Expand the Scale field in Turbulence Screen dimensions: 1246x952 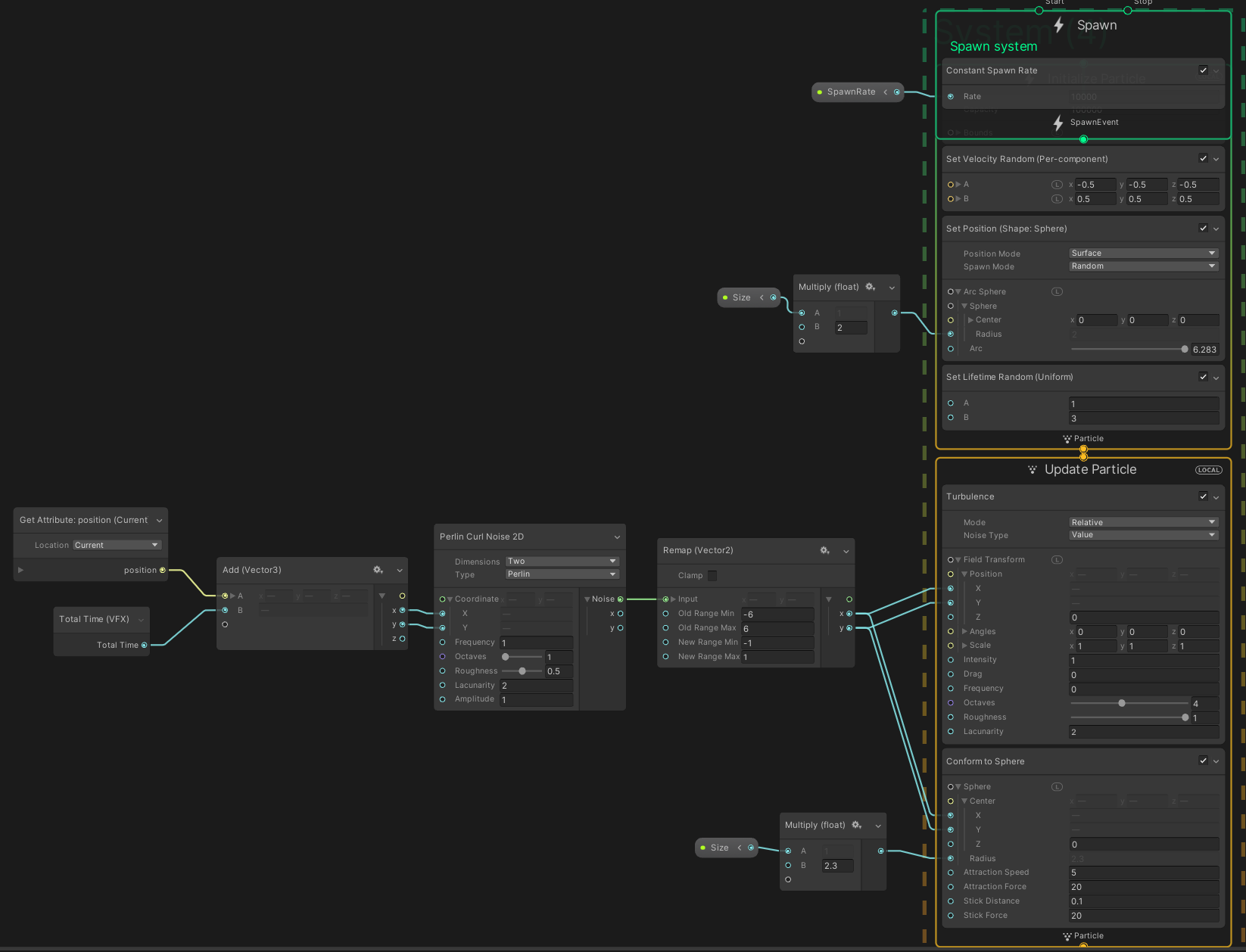pyautogui.click(x=964, y=646)
